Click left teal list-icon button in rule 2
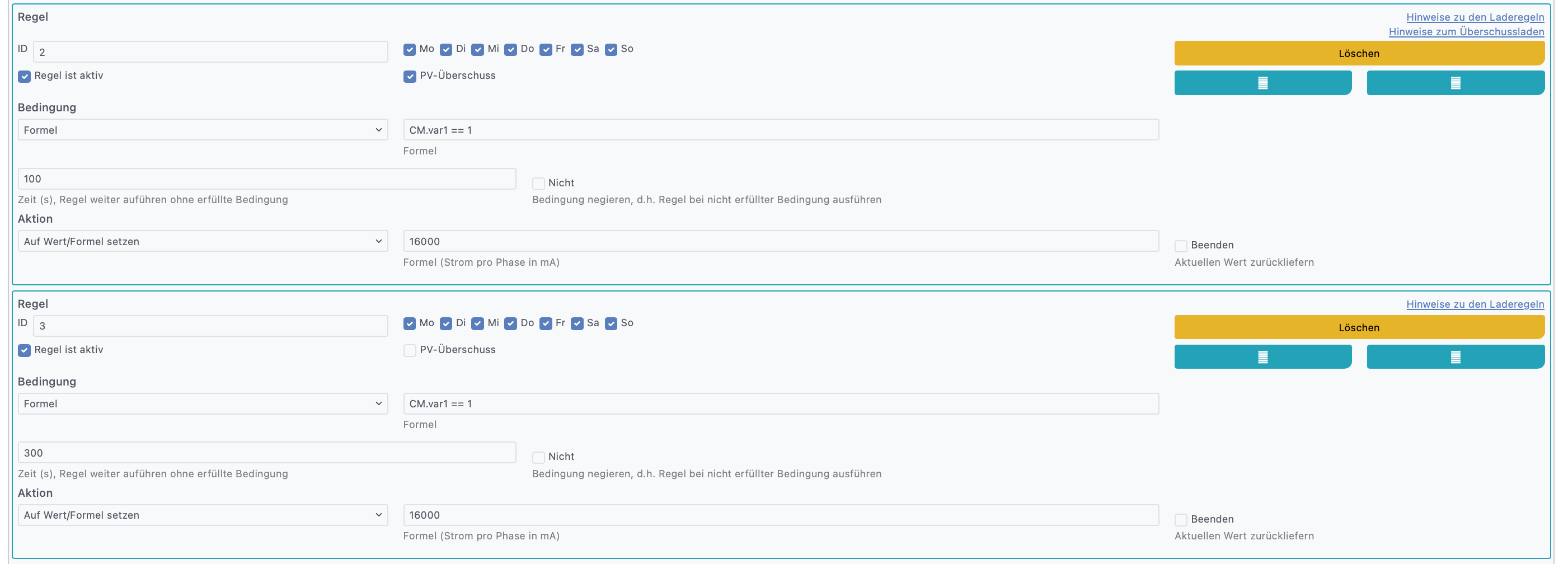 click(x=1262, y=83)
